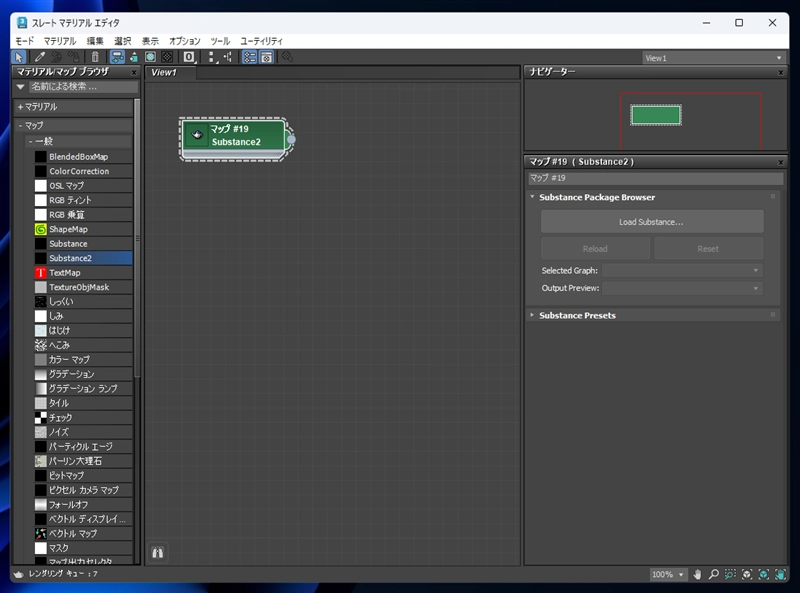Expand the Substance Presets rollout
The width and height of the screenshot is (800, 593).
click(577, 315)
